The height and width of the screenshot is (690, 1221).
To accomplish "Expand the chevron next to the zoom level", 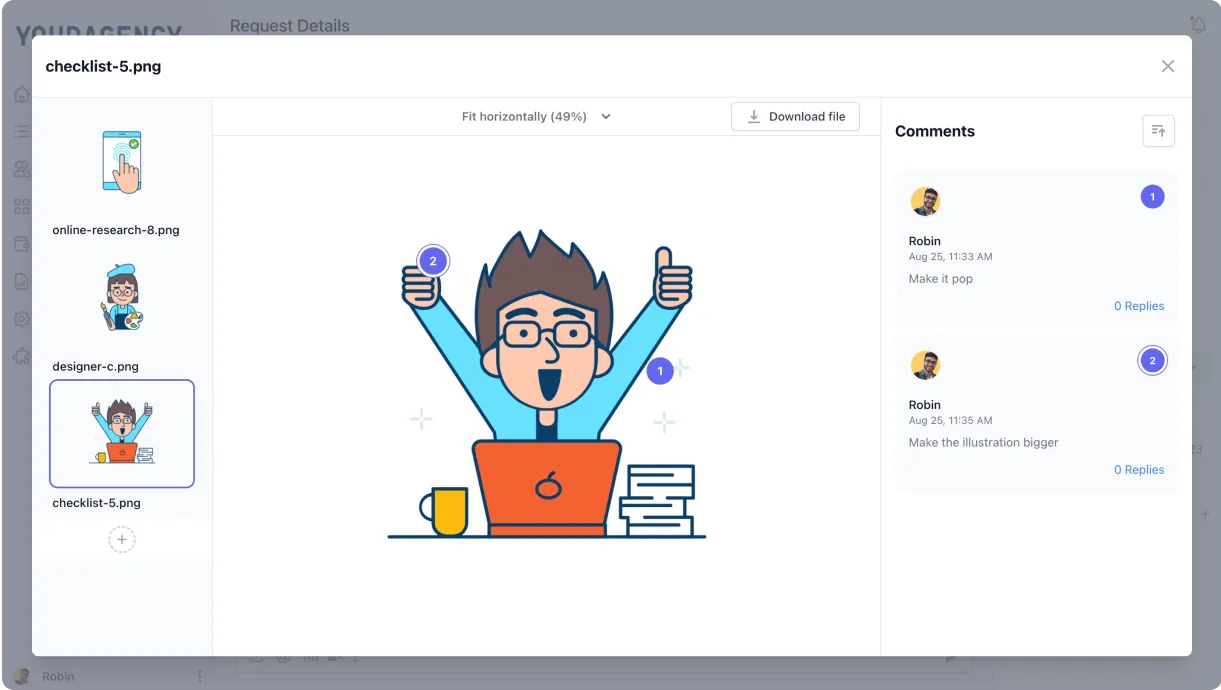I will pos(605,116).
